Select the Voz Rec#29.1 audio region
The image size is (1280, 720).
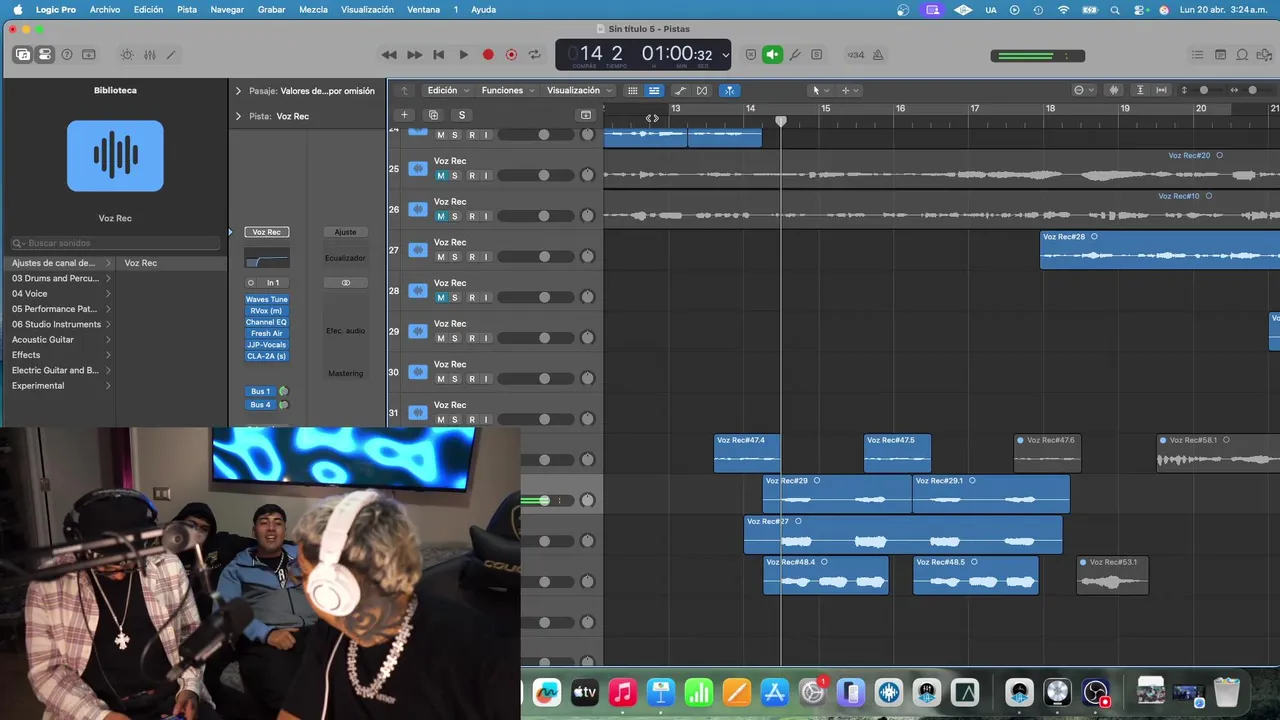click(991, 494)
